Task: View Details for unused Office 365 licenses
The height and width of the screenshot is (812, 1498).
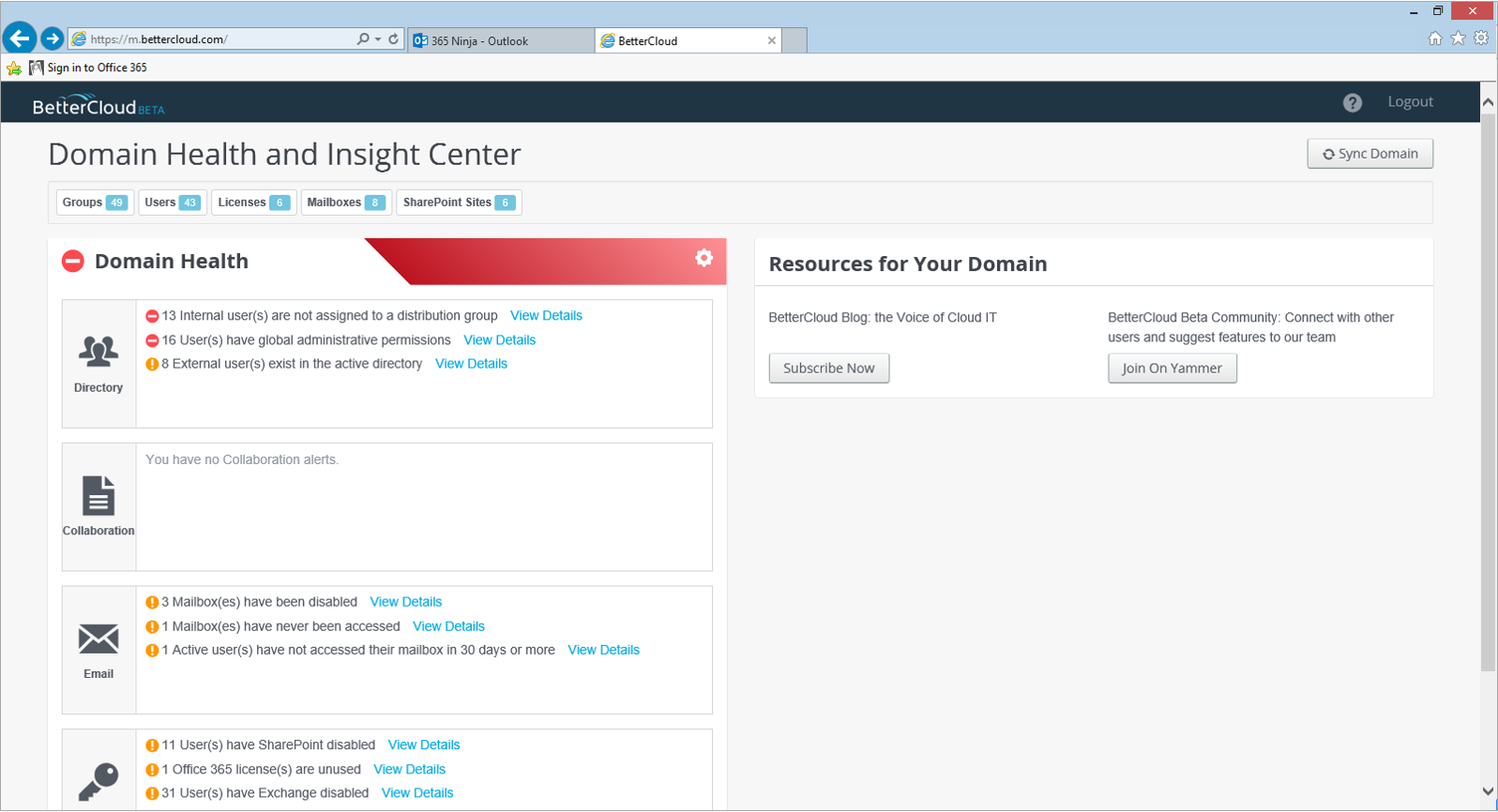Action: click(409, 770)
